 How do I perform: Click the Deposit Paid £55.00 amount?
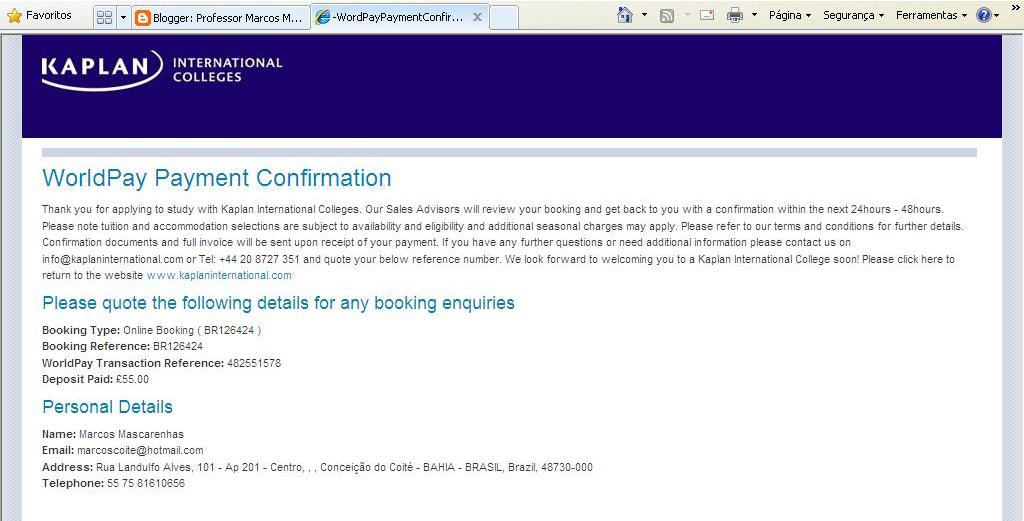[x=132, y=379]
